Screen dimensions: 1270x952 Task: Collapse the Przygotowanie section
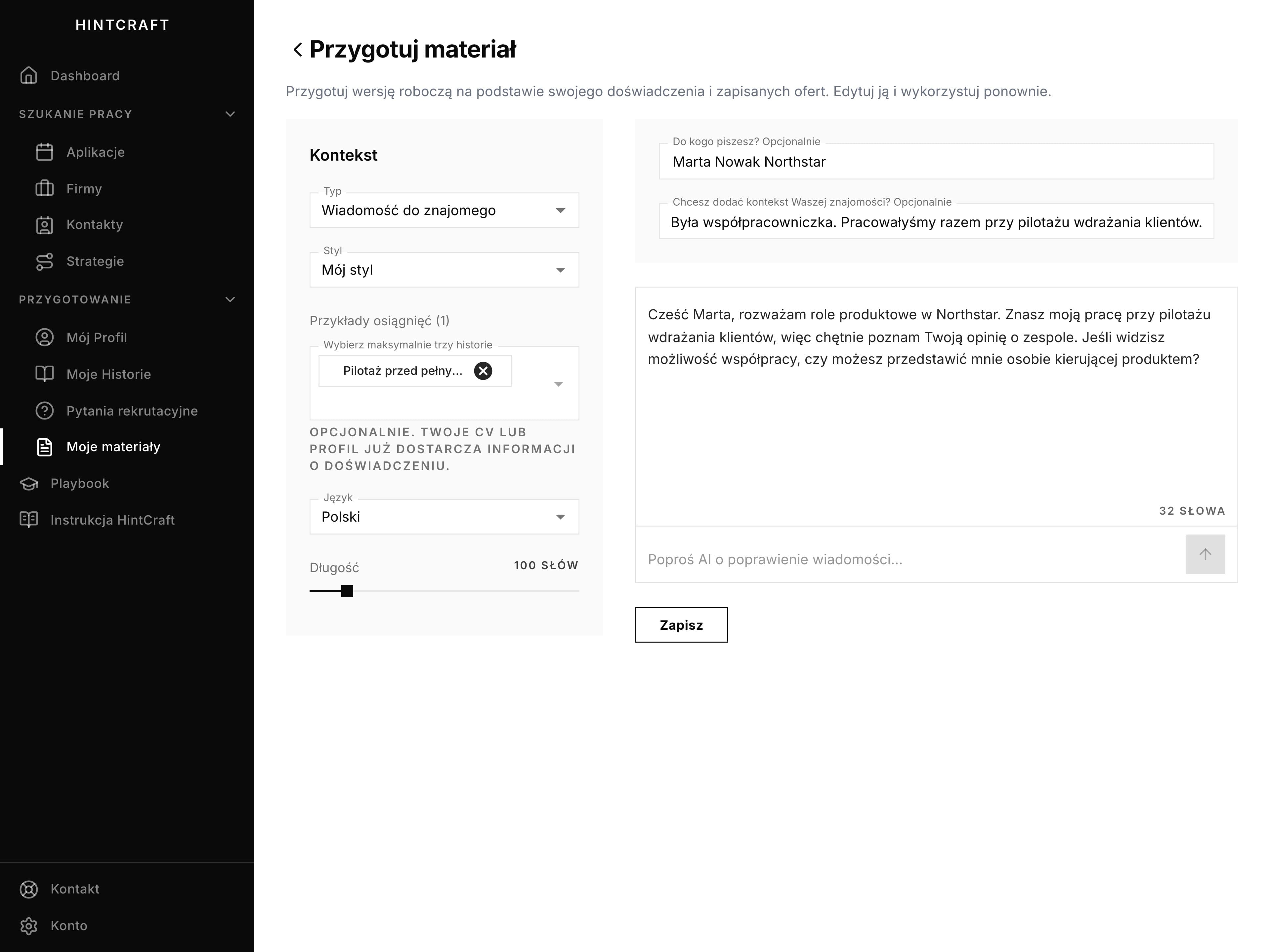click(230, 299)
